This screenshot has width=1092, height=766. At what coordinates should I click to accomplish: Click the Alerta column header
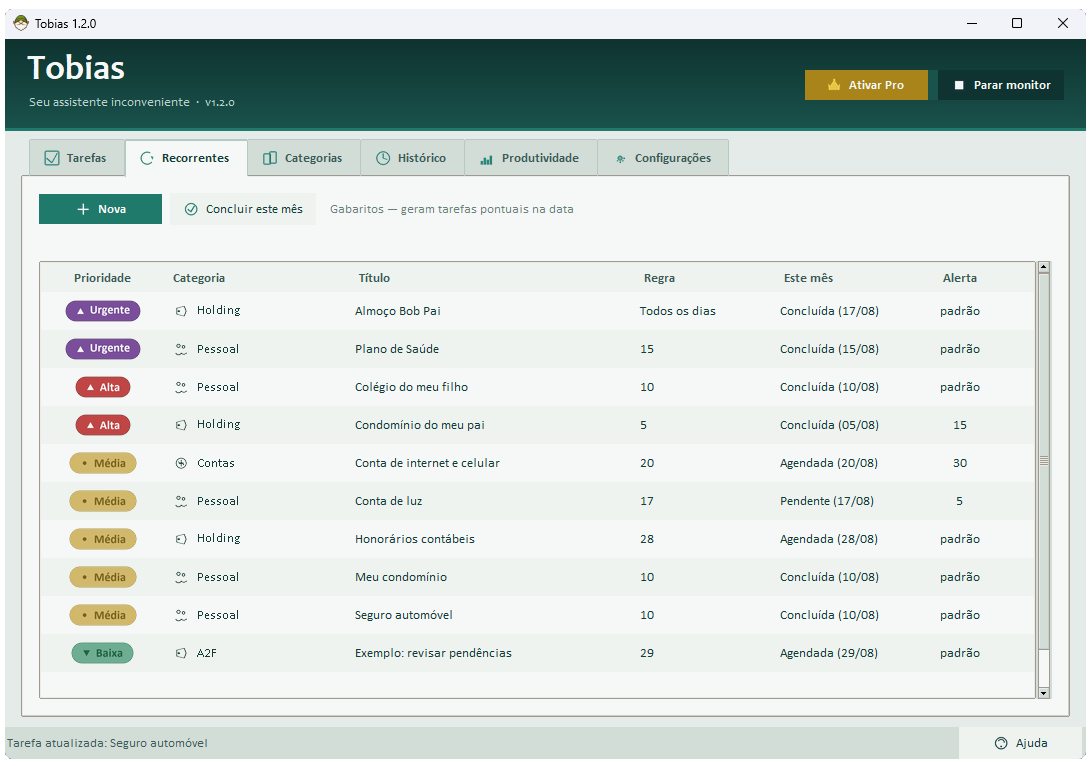click(x=960, y=278)
